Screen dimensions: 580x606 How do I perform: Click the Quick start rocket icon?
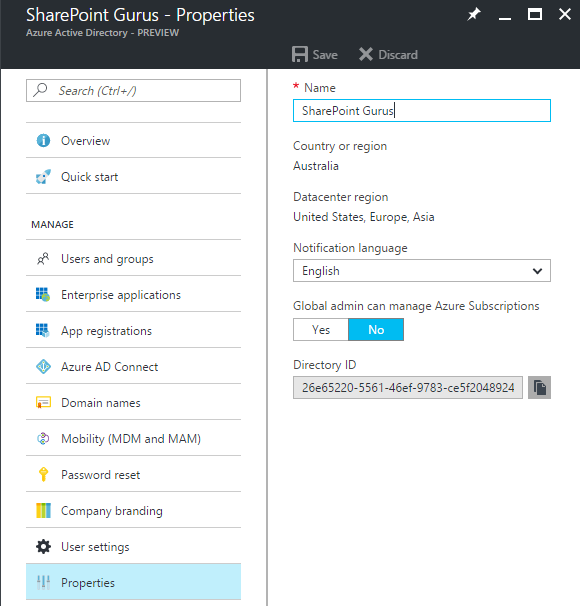(x=43, y=177)
